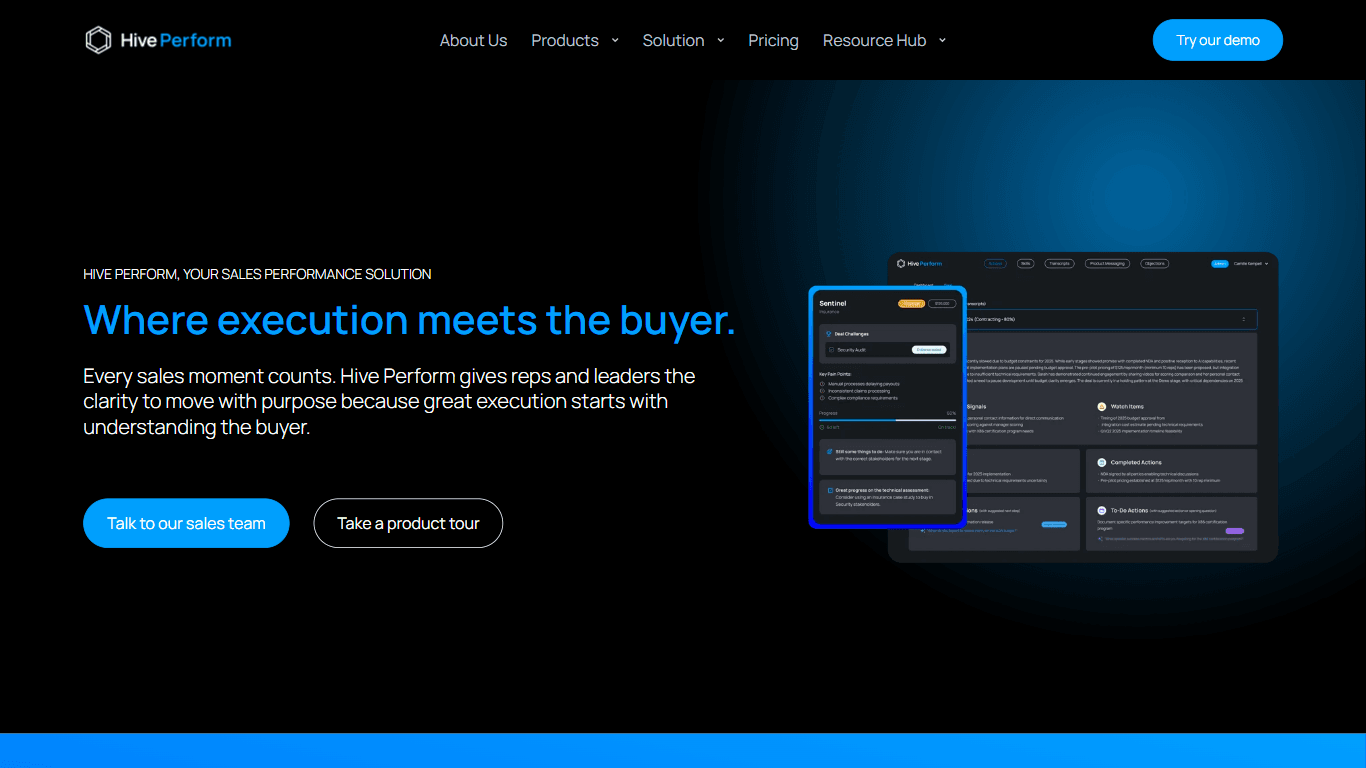Click the sparkle icon in To-Do Actions card
This screenshot has width=1366, height=768.
click(1100, 539)
